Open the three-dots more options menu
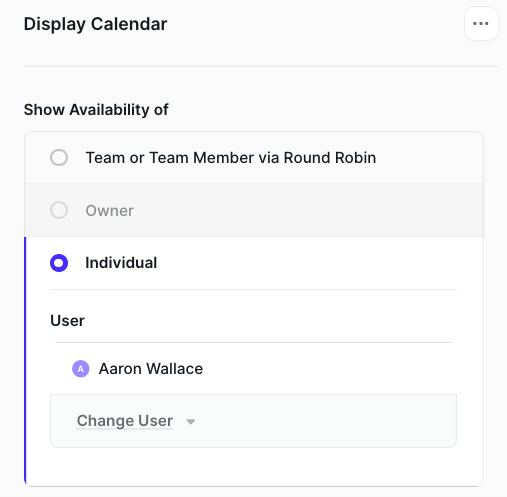This screenshot has width=507, height=497. [481, 24]
